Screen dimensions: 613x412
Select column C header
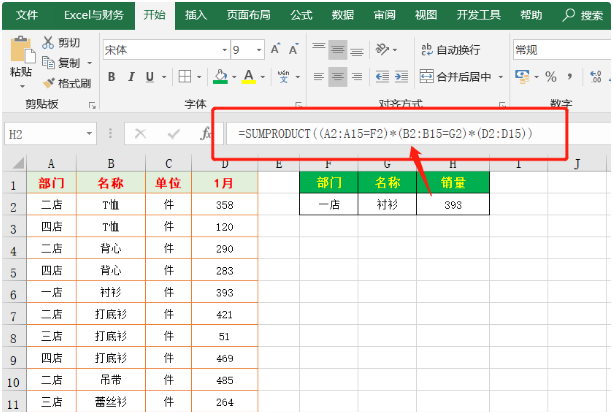(168, 163)
